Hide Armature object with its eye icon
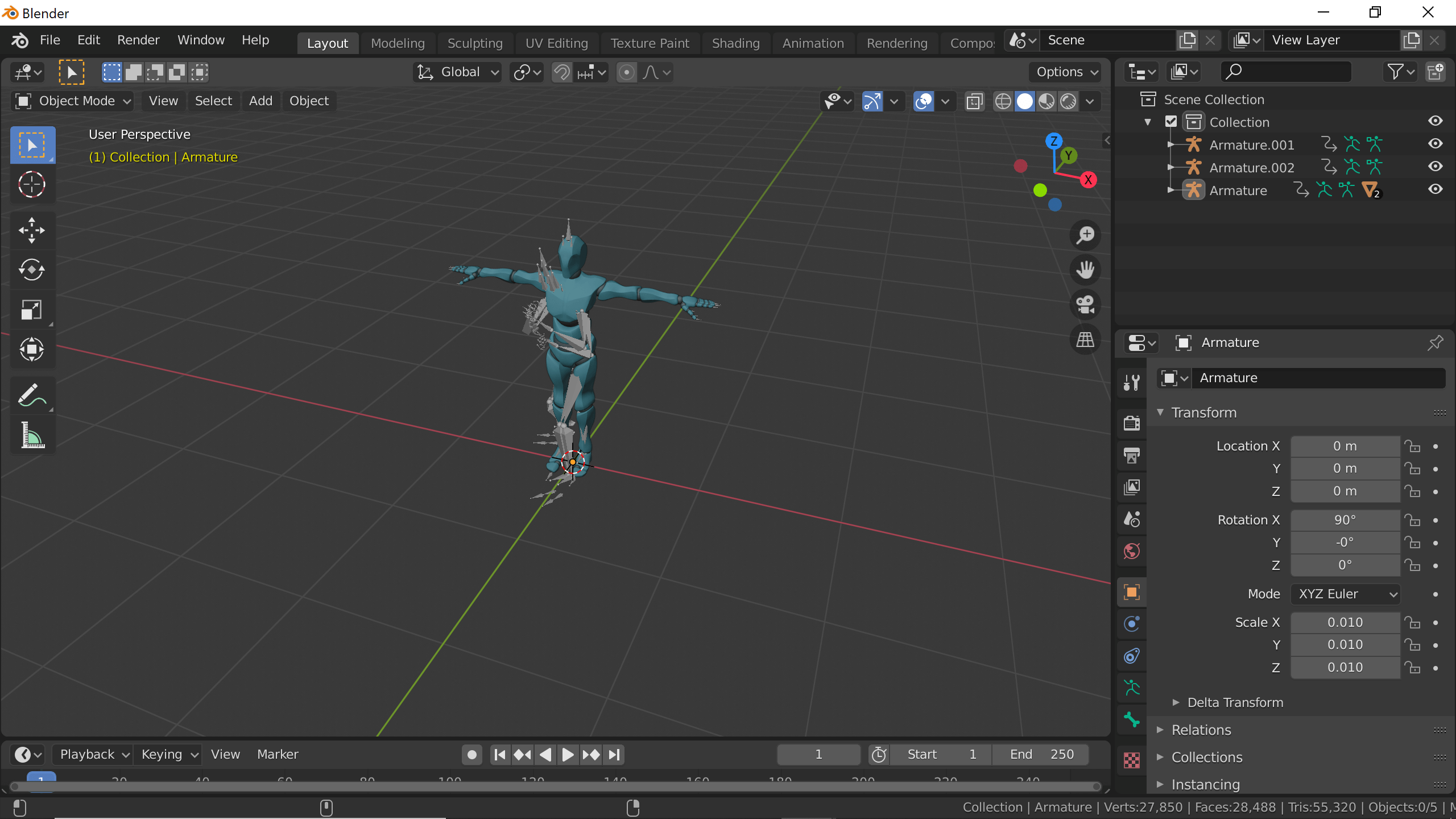The height and width of the screenshot is (819, 1456). tap(1435, 189)
